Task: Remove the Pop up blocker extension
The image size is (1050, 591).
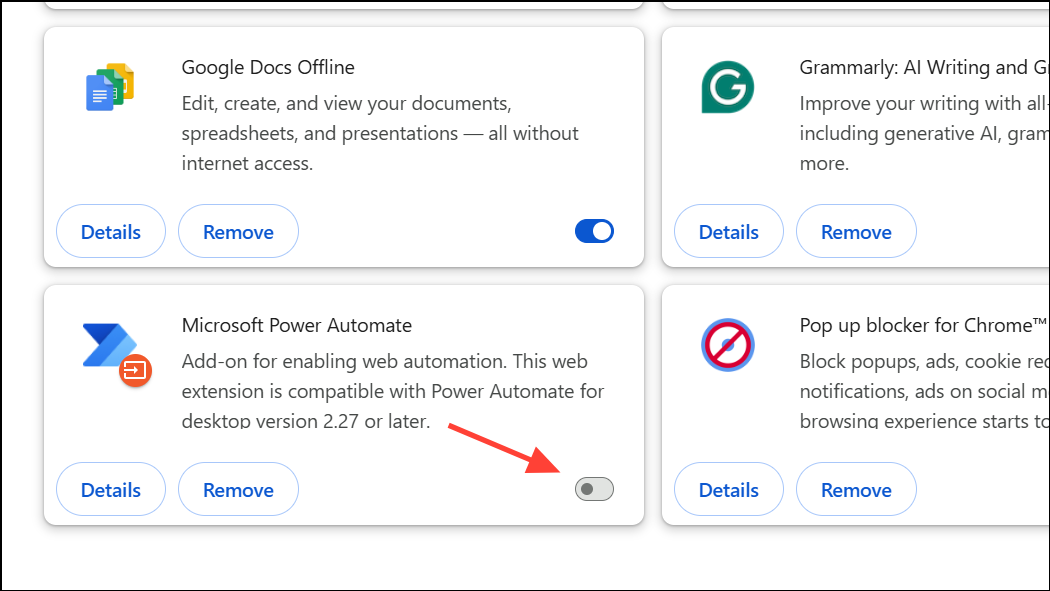Action: pyautogui.click(x=856, y=489)
